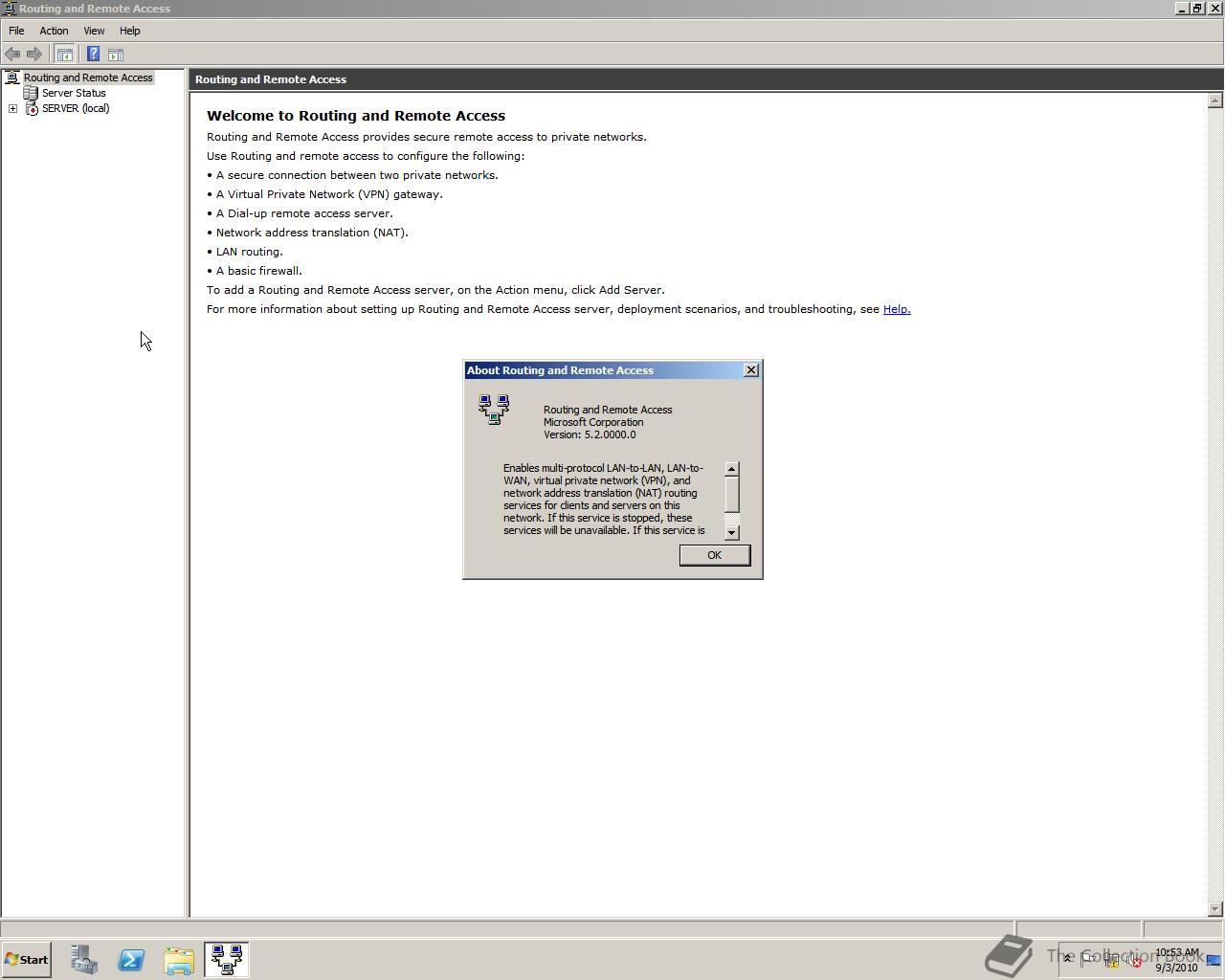Screen dimensions: 1225x980
Task: Close the About Routing and Remote Access dialog
Action: (x=751, y=370)
